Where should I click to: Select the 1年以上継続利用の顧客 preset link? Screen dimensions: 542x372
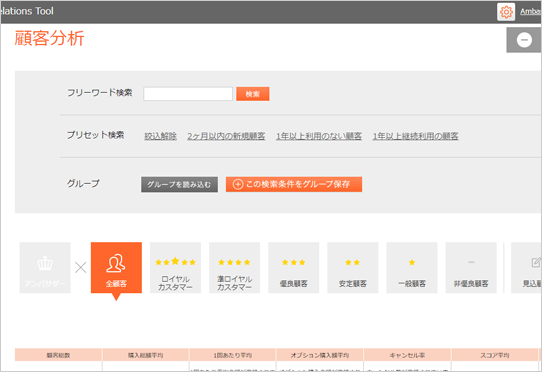pos(415,136)
